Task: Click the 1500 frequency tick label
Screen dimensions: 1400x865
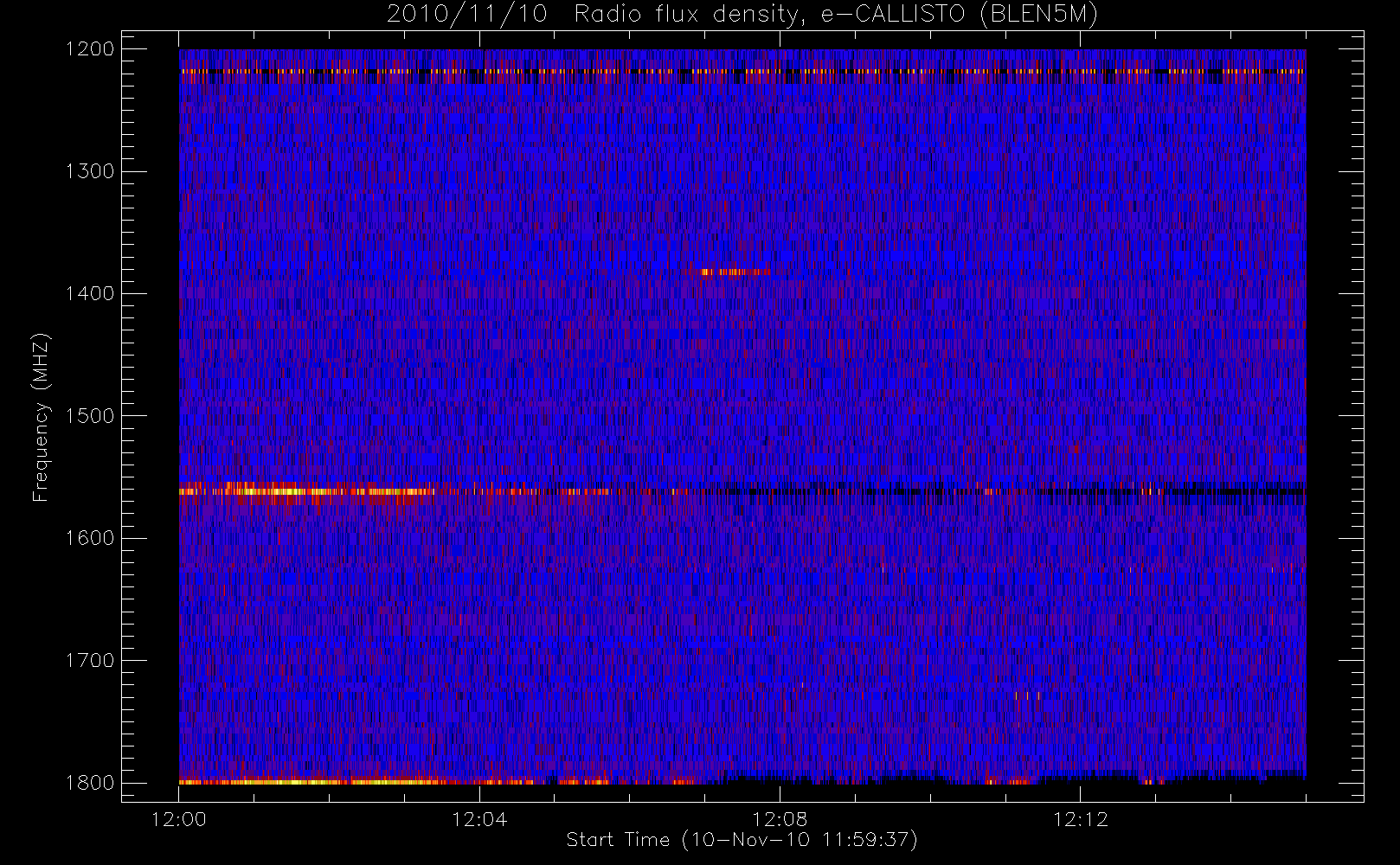Action: point(90,416)
